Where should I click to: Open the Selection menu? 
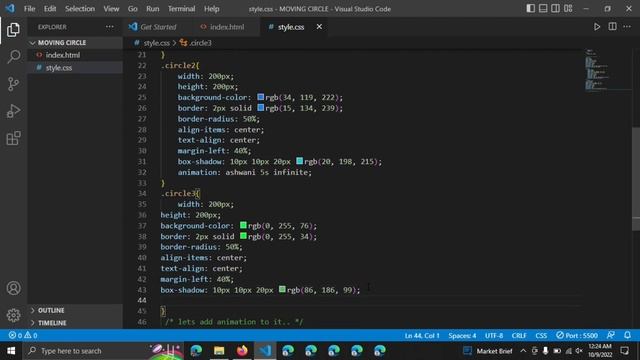tap(80, 9)
